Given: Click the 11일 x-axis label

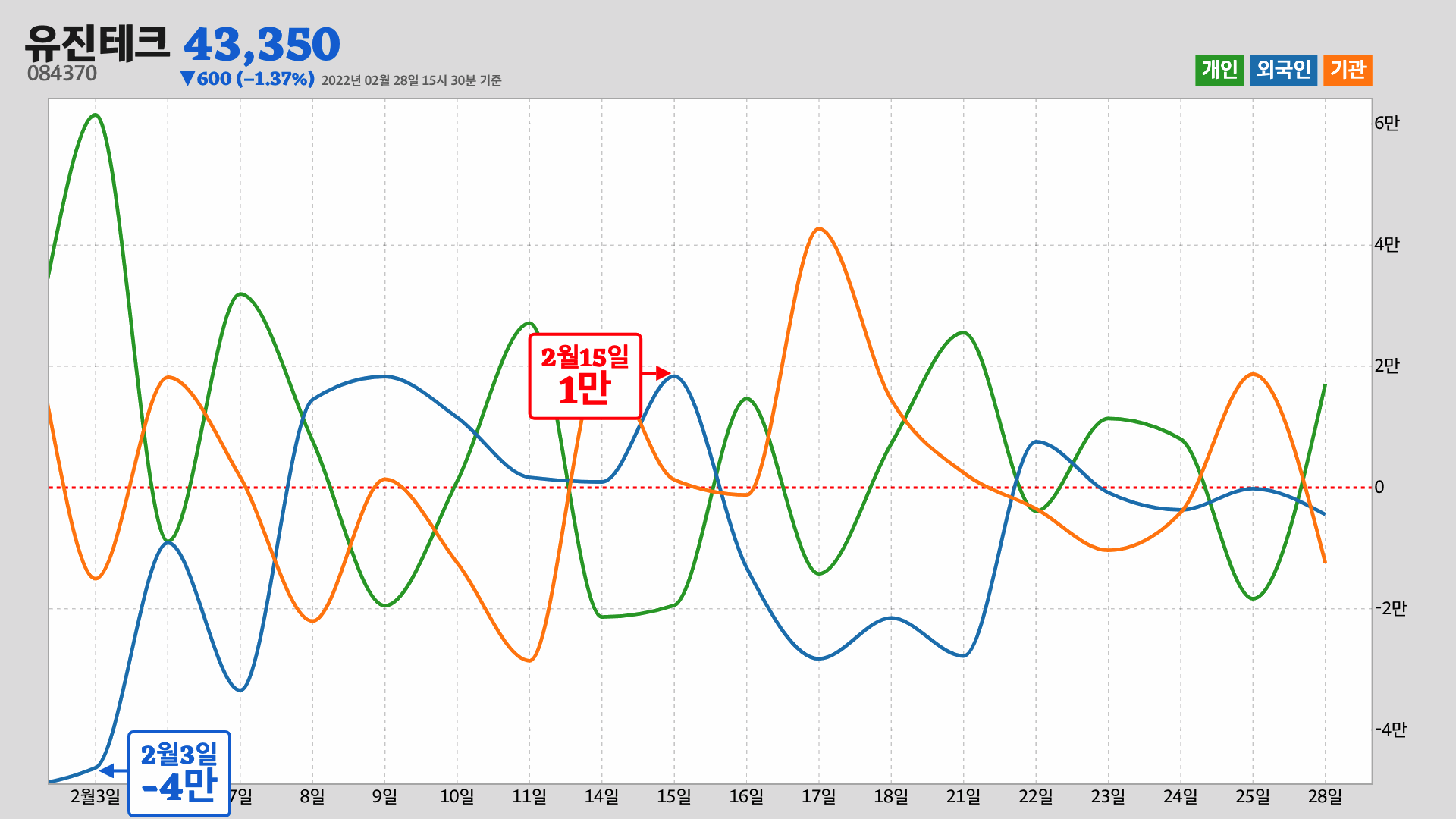Looking at the screenshot, I should point(529,796).
